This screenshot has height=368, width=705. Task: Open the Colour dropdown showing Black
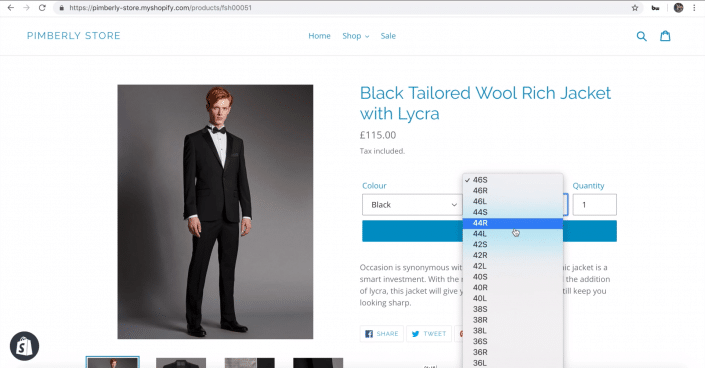coord(412,205)
